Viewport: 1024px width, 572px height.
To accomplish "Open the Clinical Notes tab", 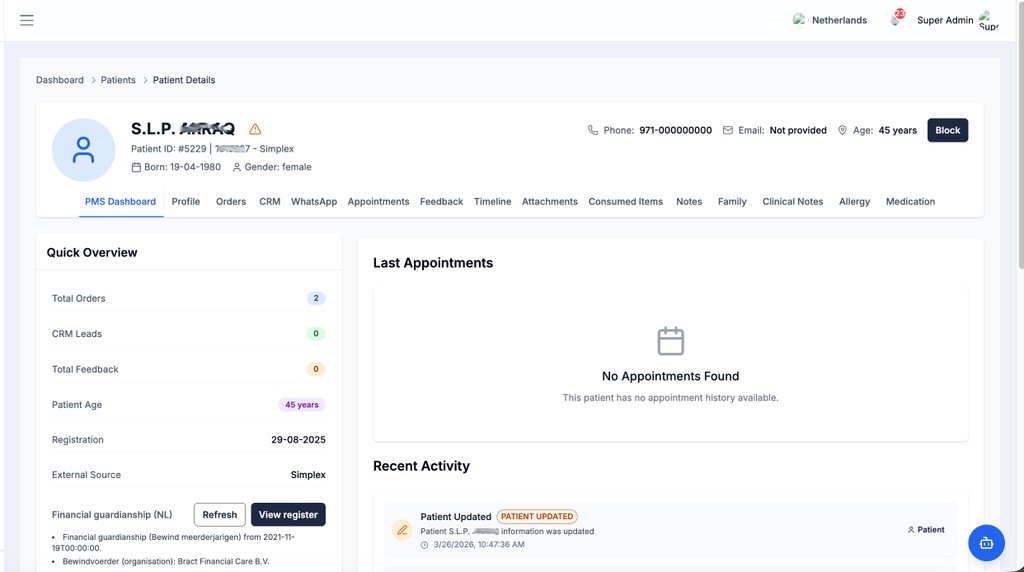I will click(793, 201).
